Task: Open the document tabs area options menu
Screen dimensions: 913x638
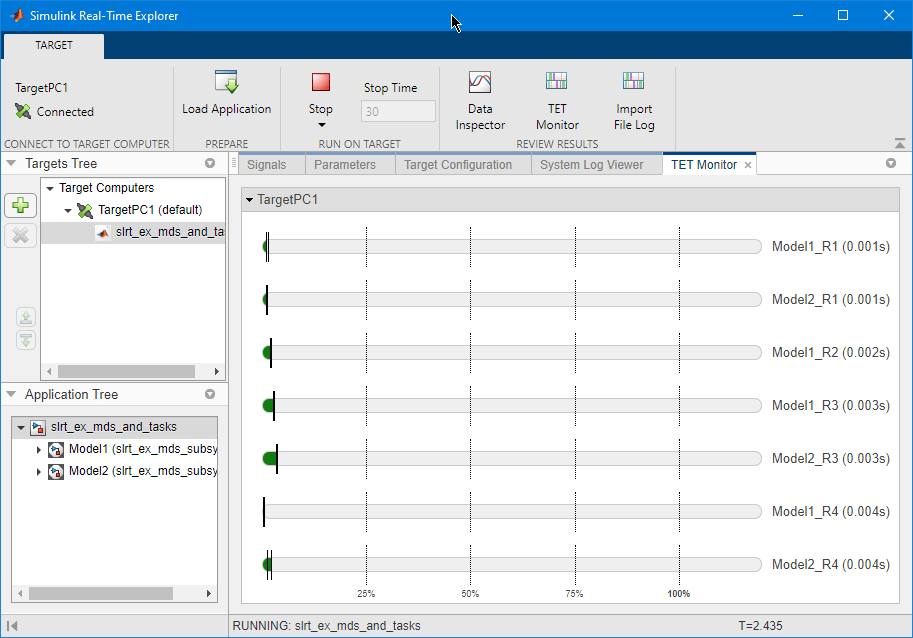Action: [891, 164]
